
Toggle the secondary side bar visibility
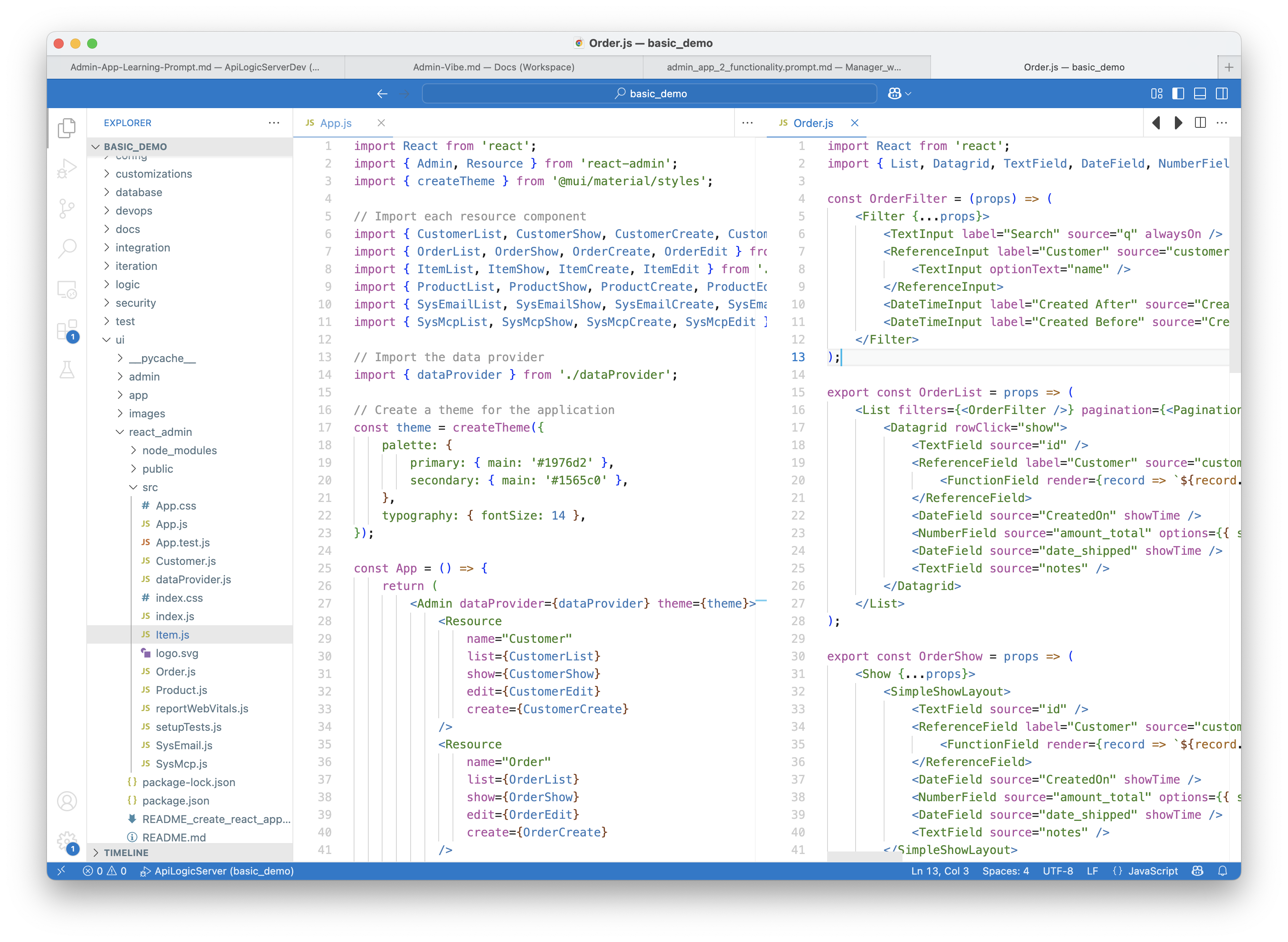[1221, 93]
